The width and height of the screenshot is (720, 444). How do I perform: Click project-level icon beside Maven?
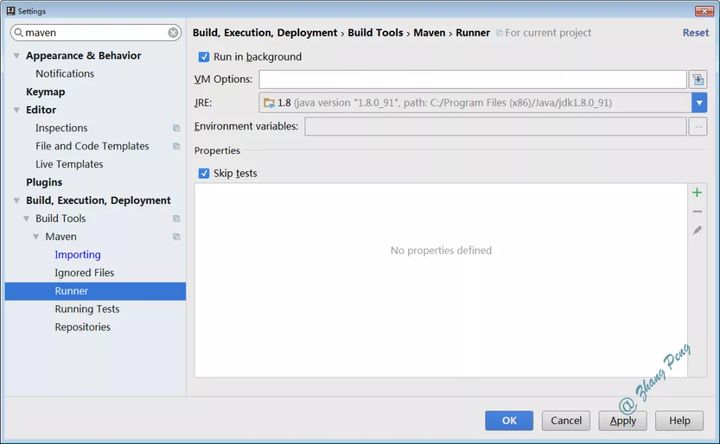coord(176,236)
